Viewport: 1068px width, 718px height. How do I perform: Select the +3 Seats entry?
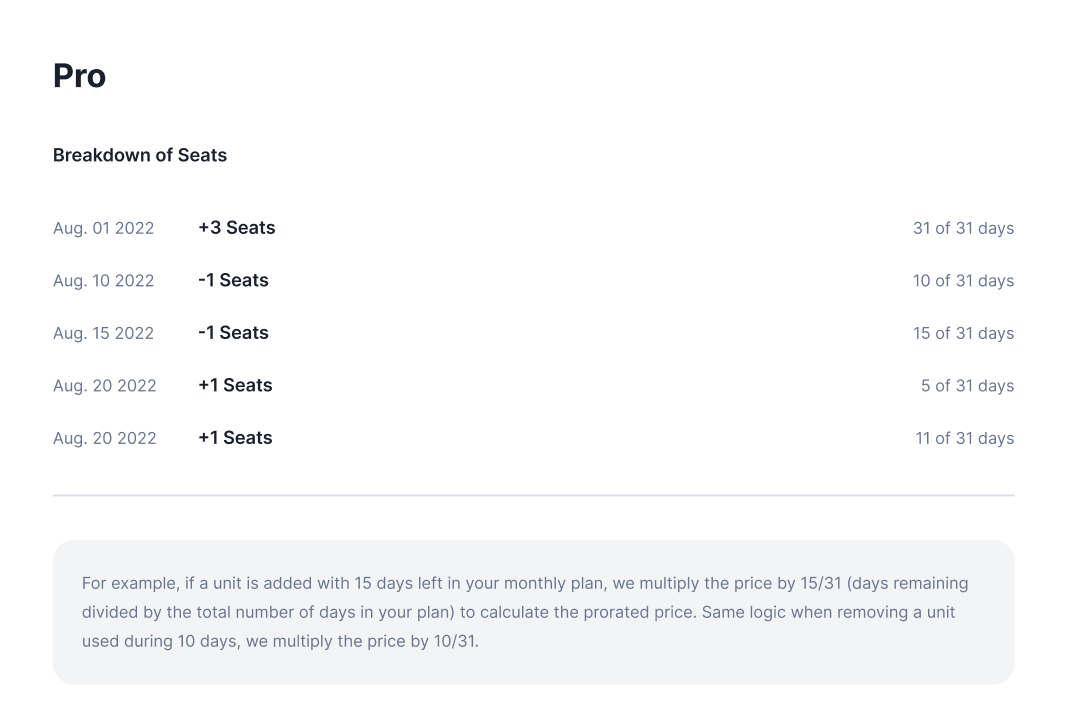(x=236, y=228)
